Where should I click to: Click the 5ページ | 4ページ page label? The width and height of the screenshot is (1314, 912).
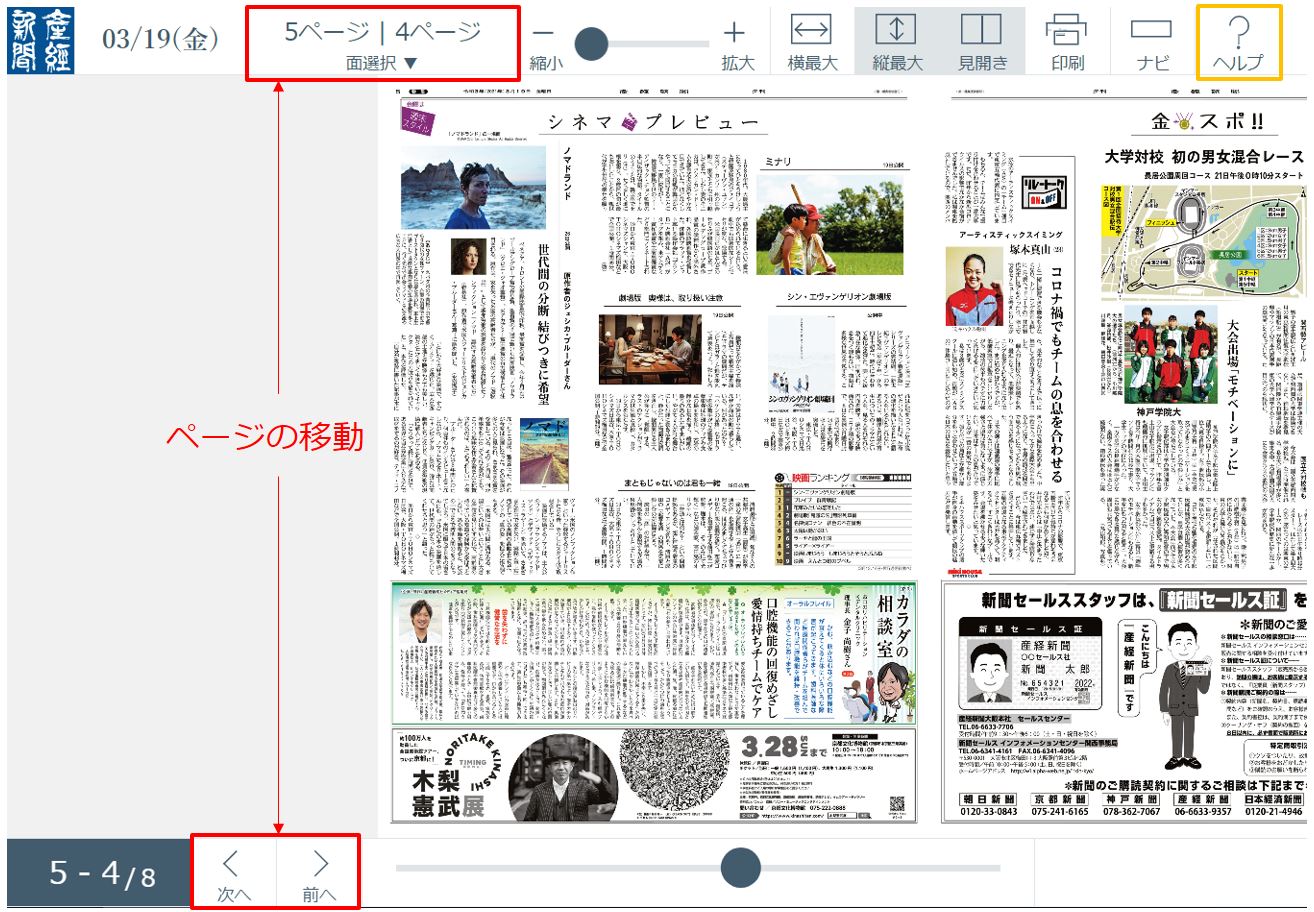click(x=382, y=32)
